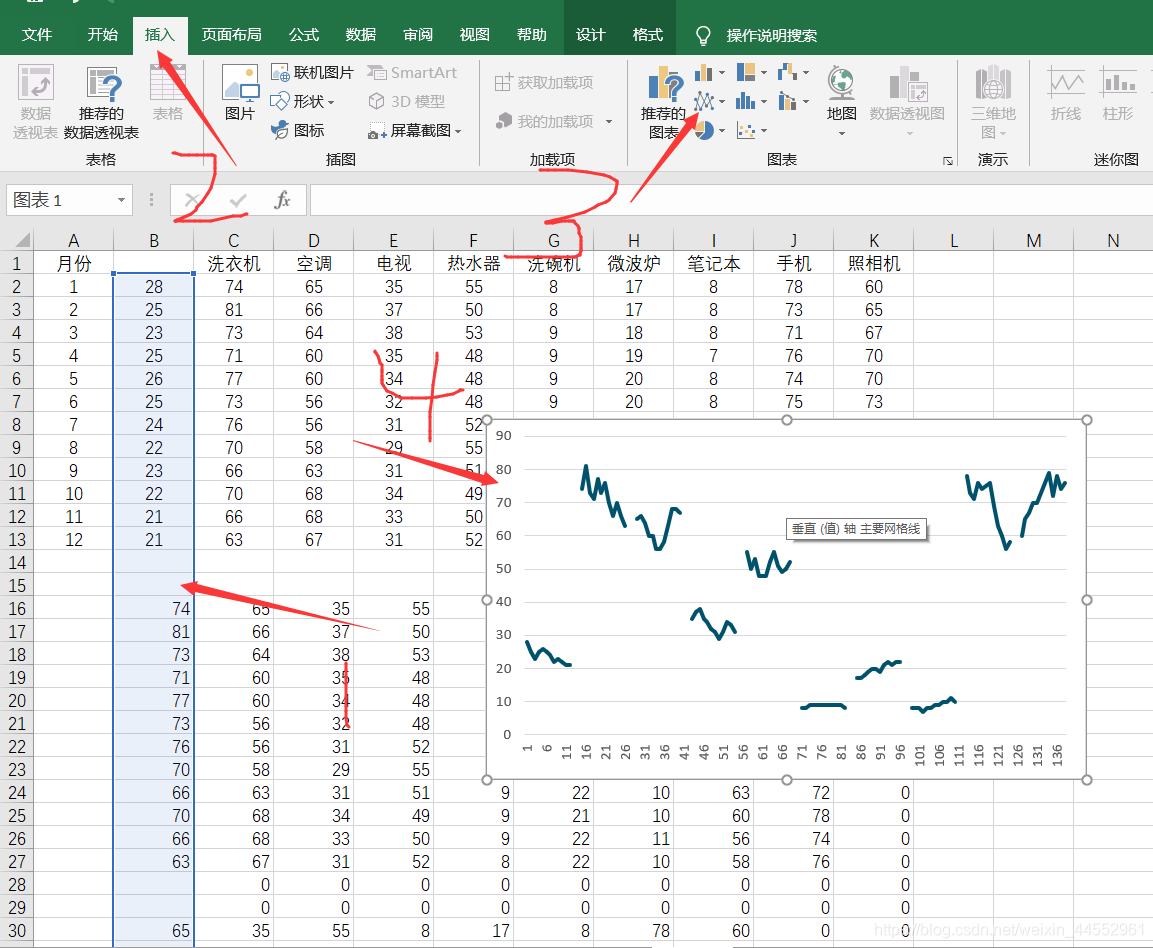1153x948 pixels.
Task: Switch to the View (视图) tab
Action: coord(474,35)
